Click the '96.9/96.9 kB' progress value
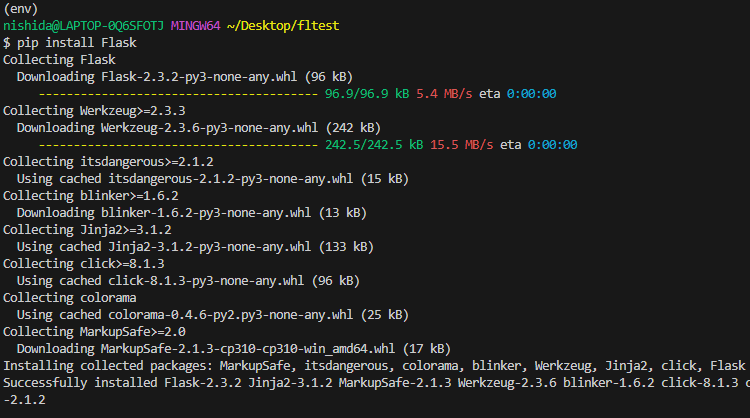This screenshot has height=418, width=750. 367,94
